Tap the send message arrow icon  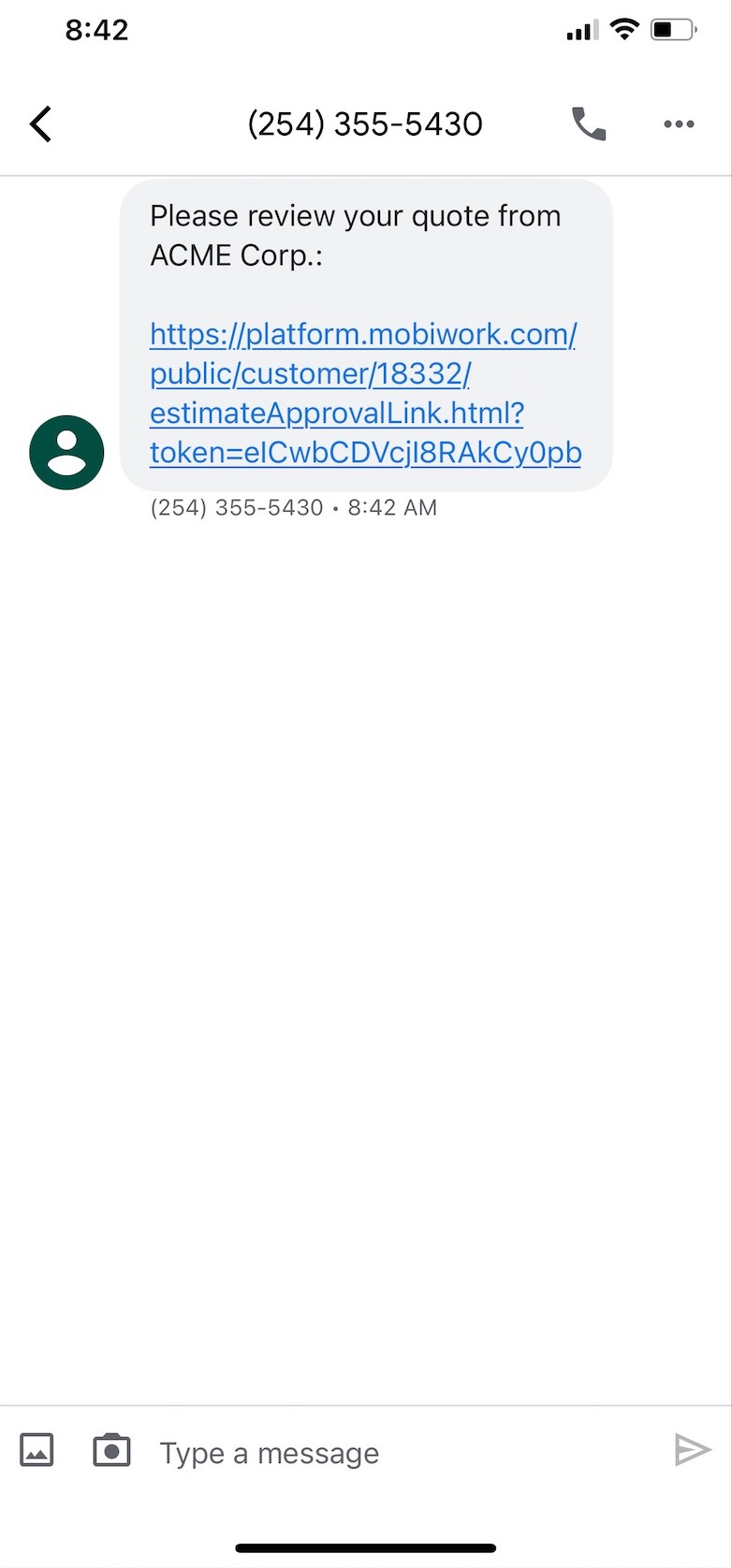coord(693,1450)
